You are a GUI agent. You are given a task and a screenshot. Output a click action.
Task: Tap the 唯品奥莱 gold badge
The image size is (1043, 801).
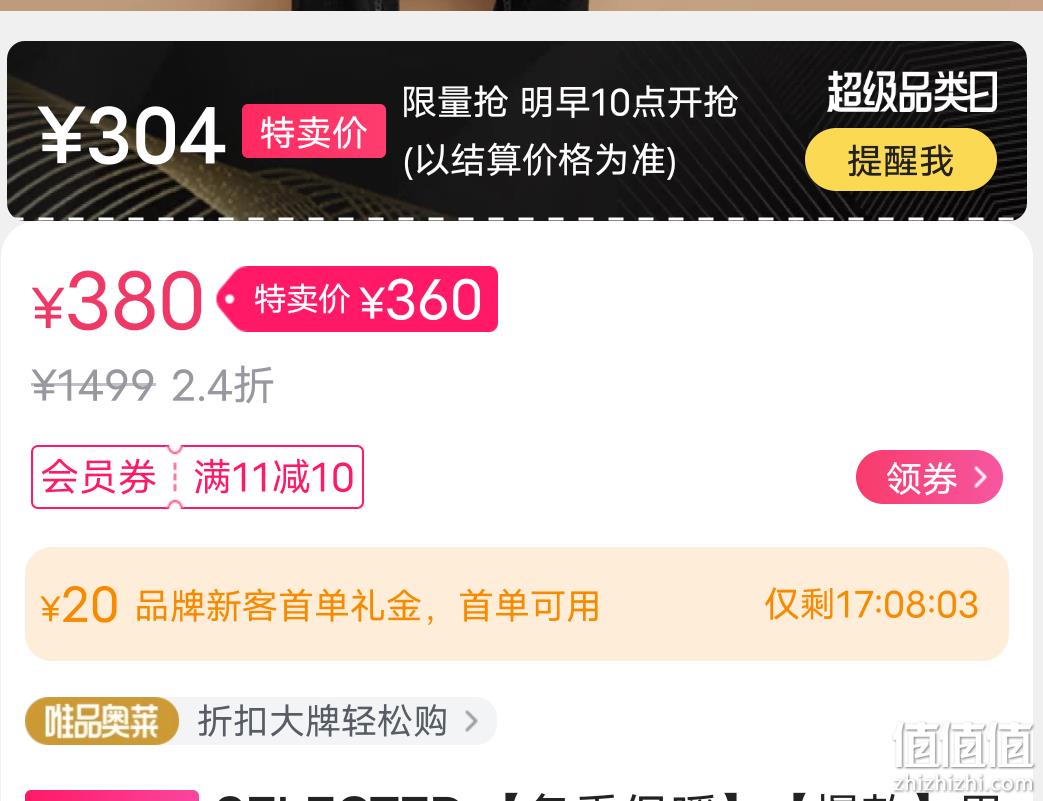(102, 721)
